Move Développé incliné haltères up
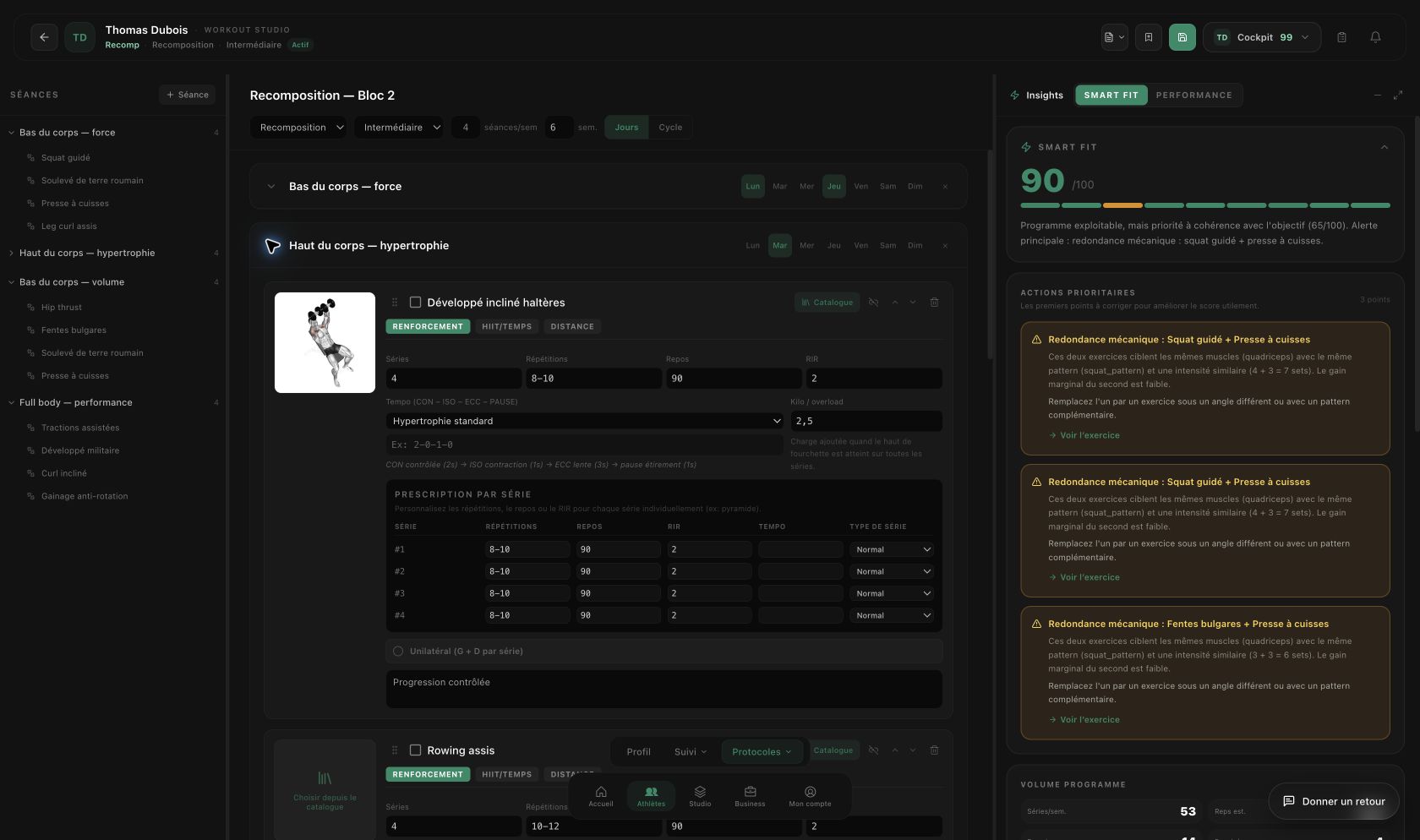This screenshot has height=840, width=1420. (x=894, y=303)
